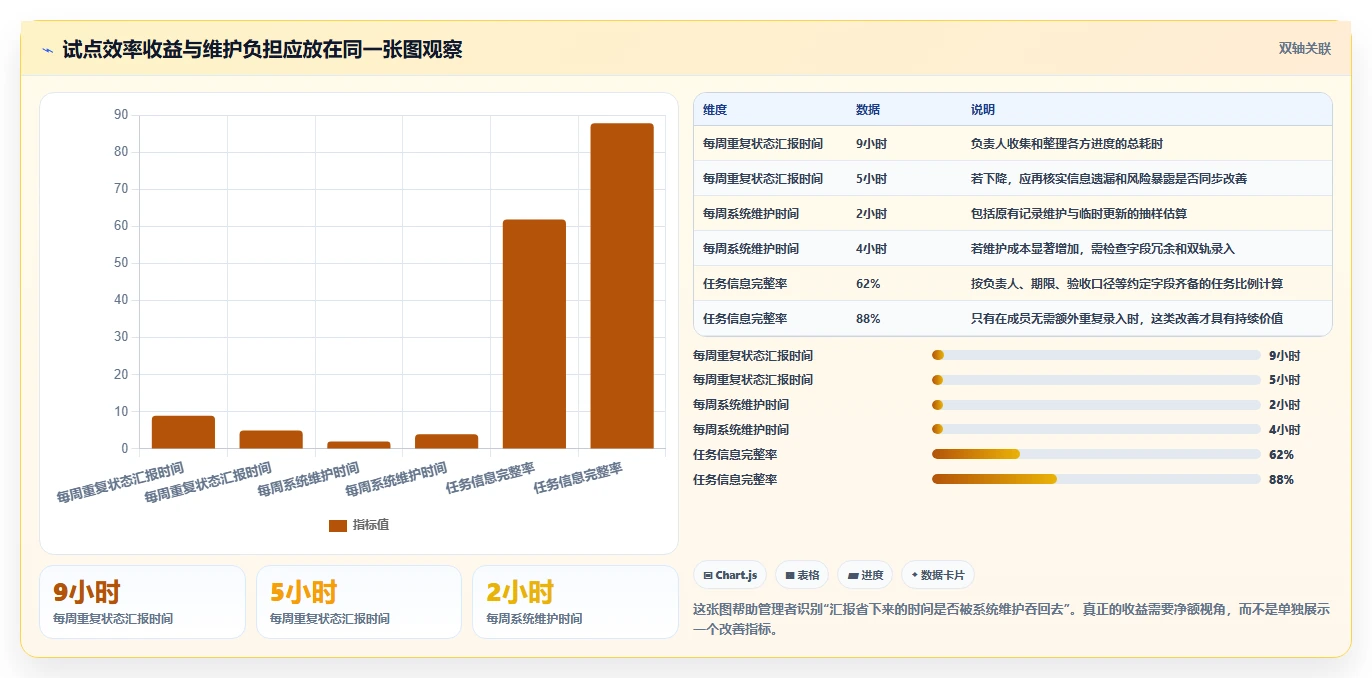Screen dimensions: 1372x678
Task: Click the 2小时 cell in the table
Action: [871, 214]
